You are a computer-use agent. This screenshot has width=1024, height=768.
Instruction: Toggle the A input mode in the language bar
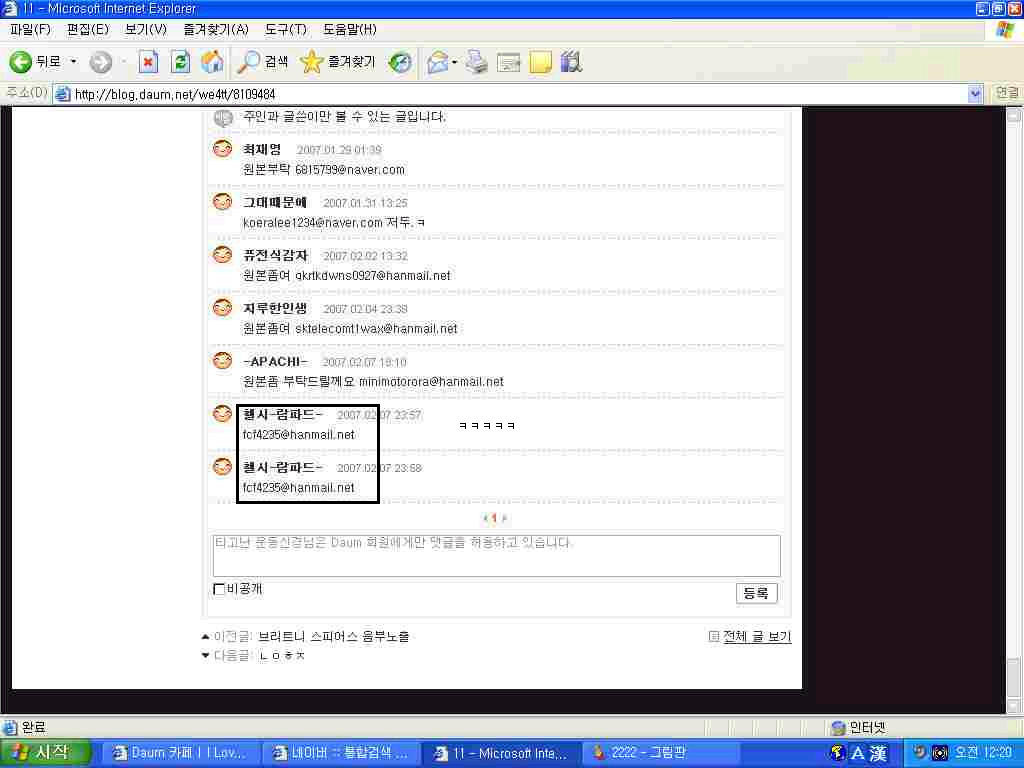tap(857, 753)
